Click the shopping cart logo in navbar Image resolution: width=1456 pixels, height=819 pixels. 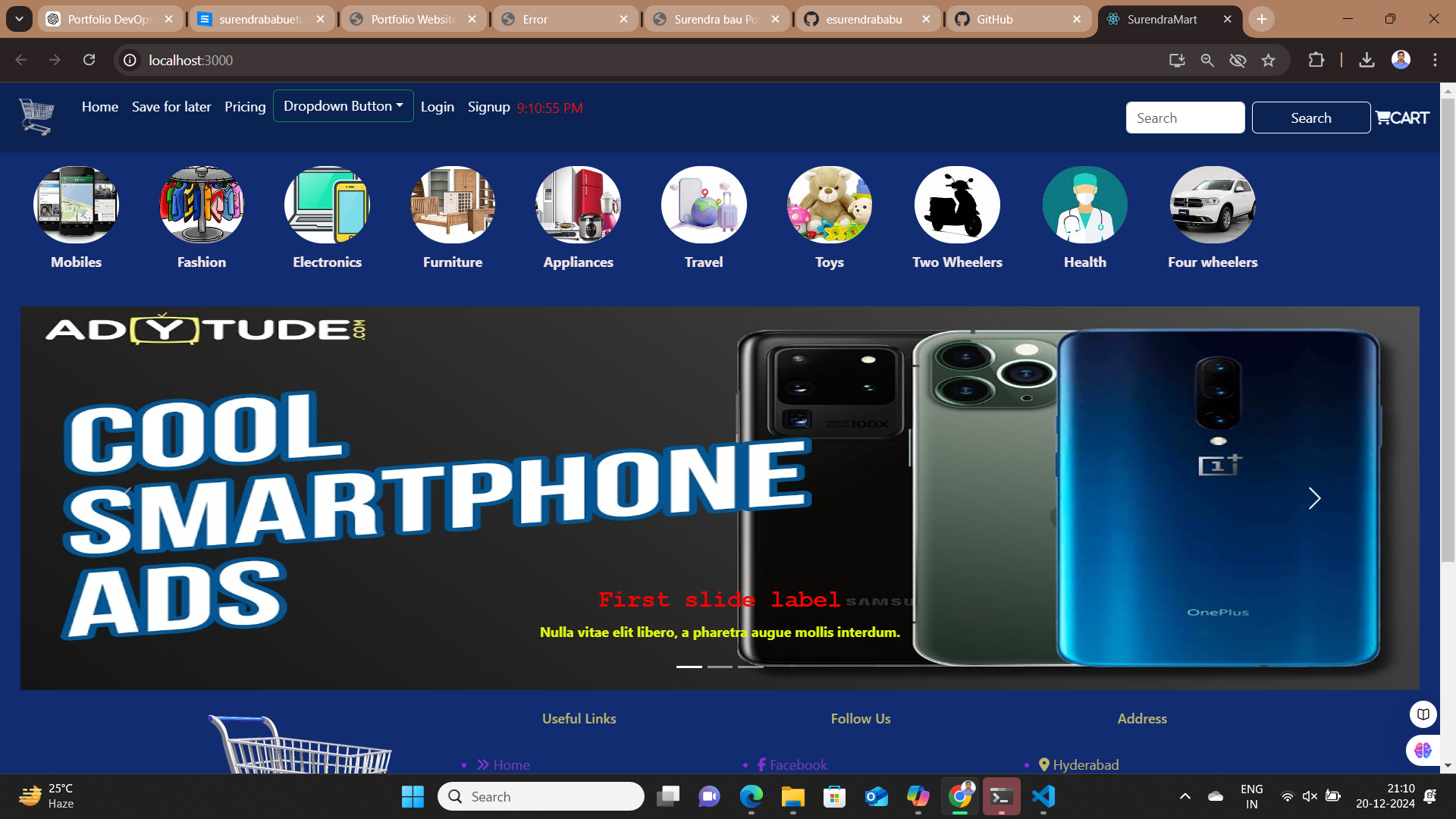point(36,117)
